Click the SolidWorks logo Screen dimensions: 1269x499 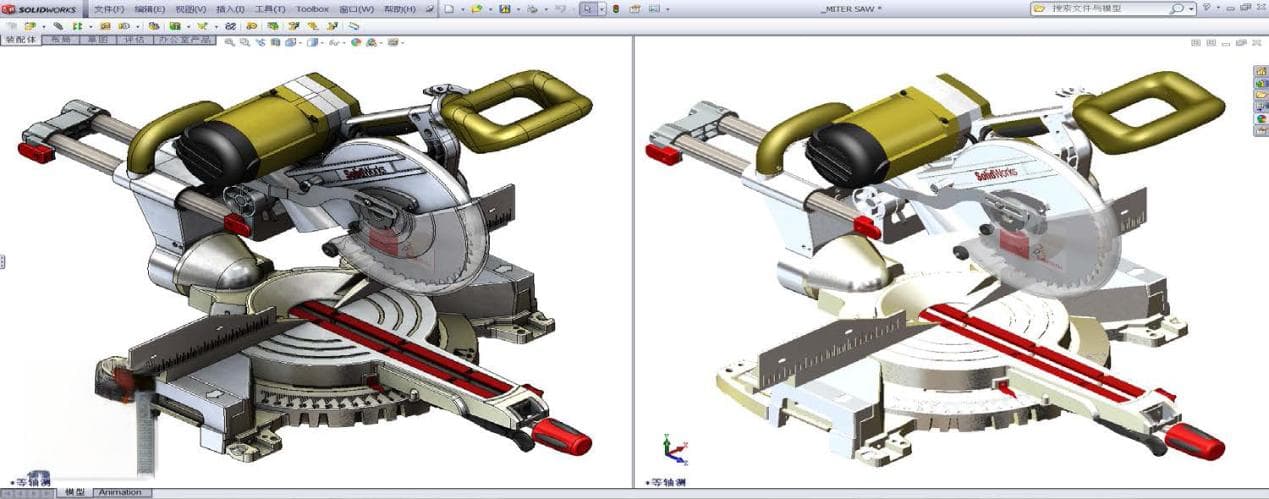[39, 9]
